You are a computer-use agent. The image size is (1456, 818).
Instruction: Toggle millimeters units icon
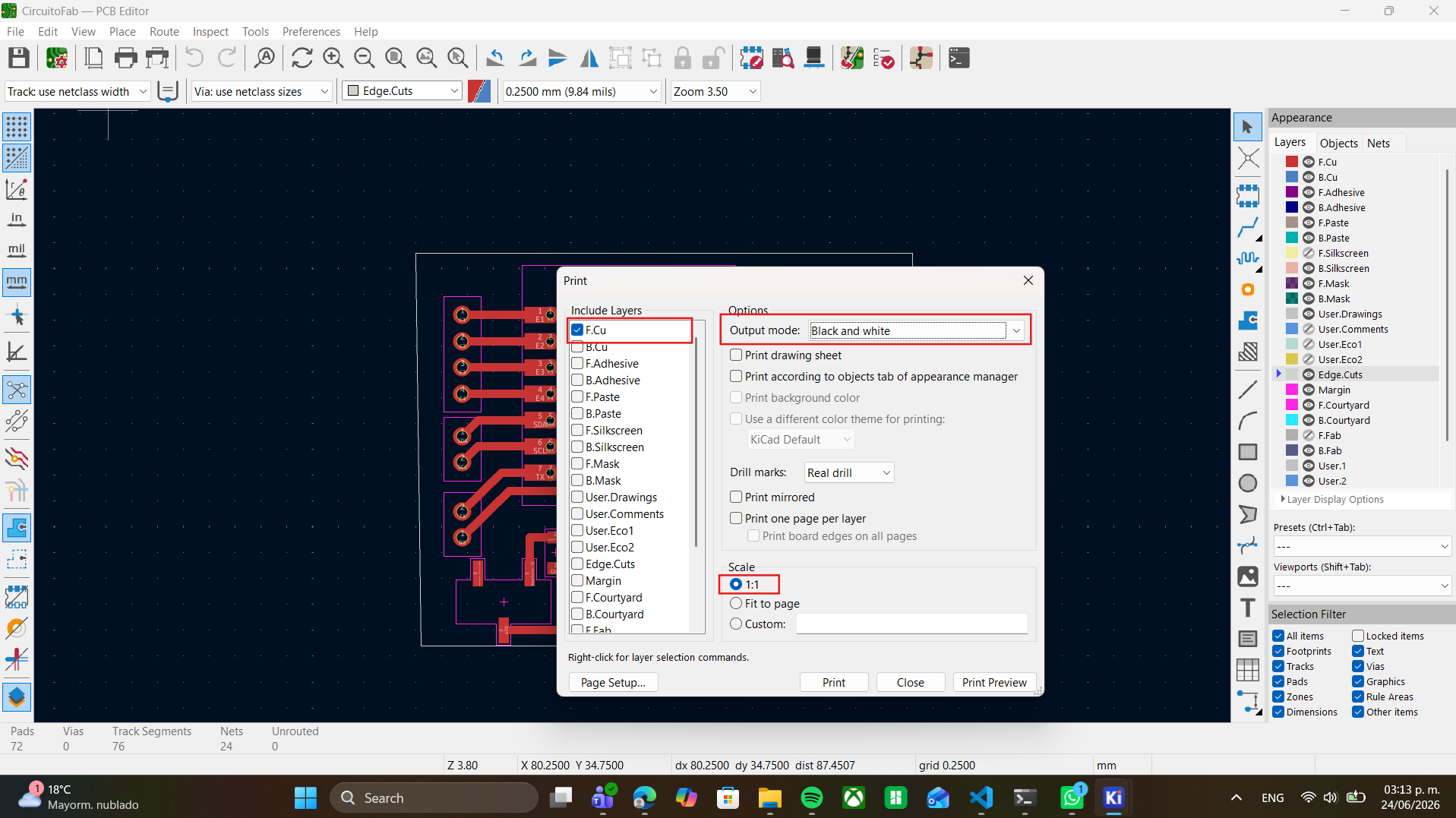[x=17, y=282]
